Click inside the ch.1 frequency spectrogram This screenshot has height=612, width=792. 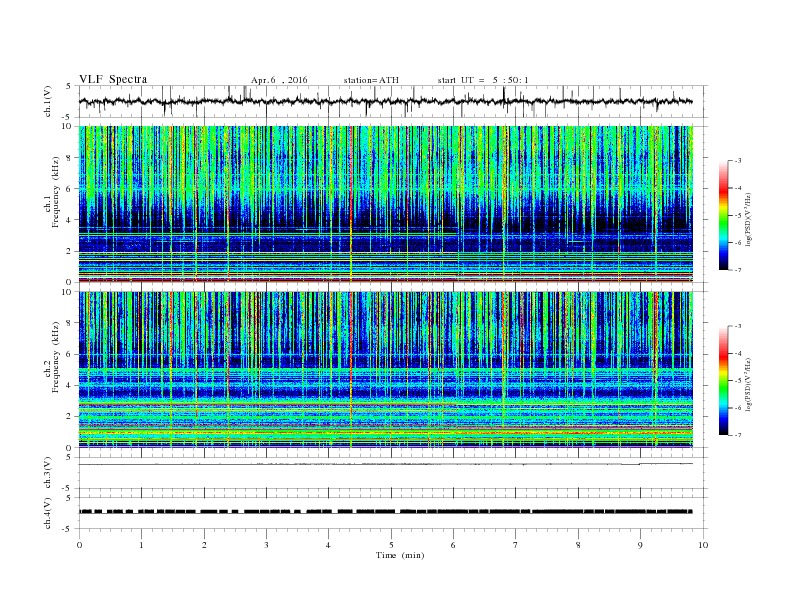385,204
